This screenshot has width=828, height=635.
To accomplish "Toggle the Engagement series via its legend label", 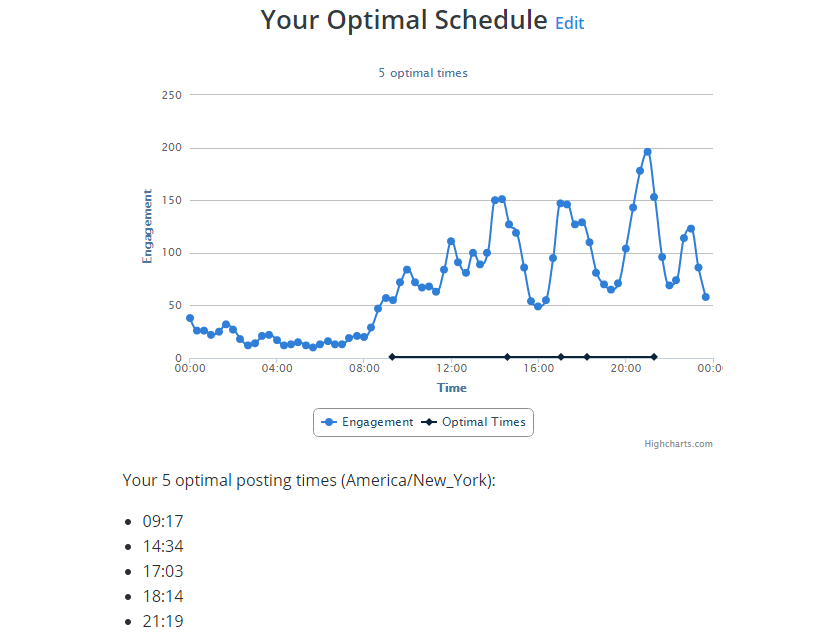I will coord(380,422).
